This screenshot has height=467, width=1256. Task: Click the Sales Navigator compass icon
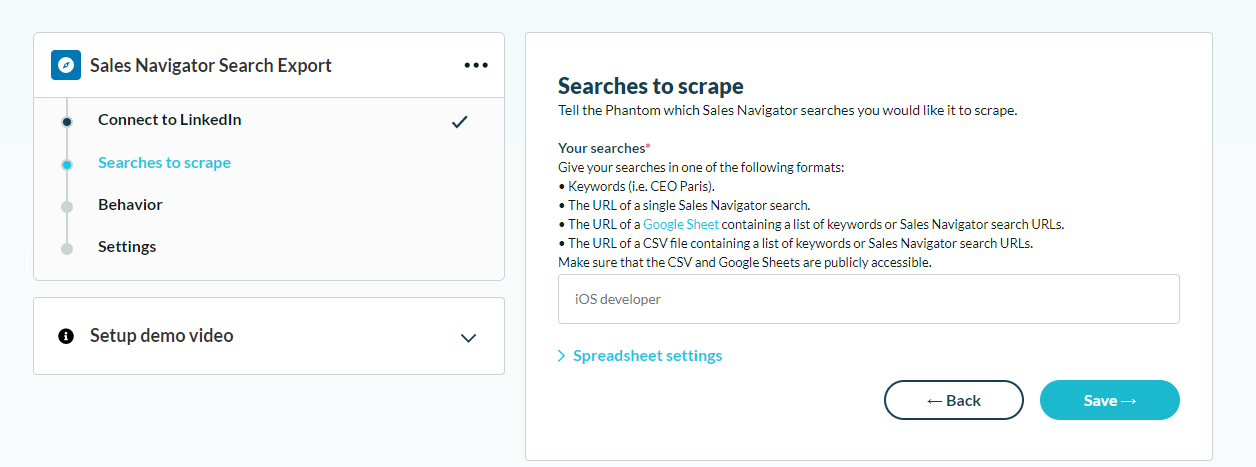click(65, 65)
